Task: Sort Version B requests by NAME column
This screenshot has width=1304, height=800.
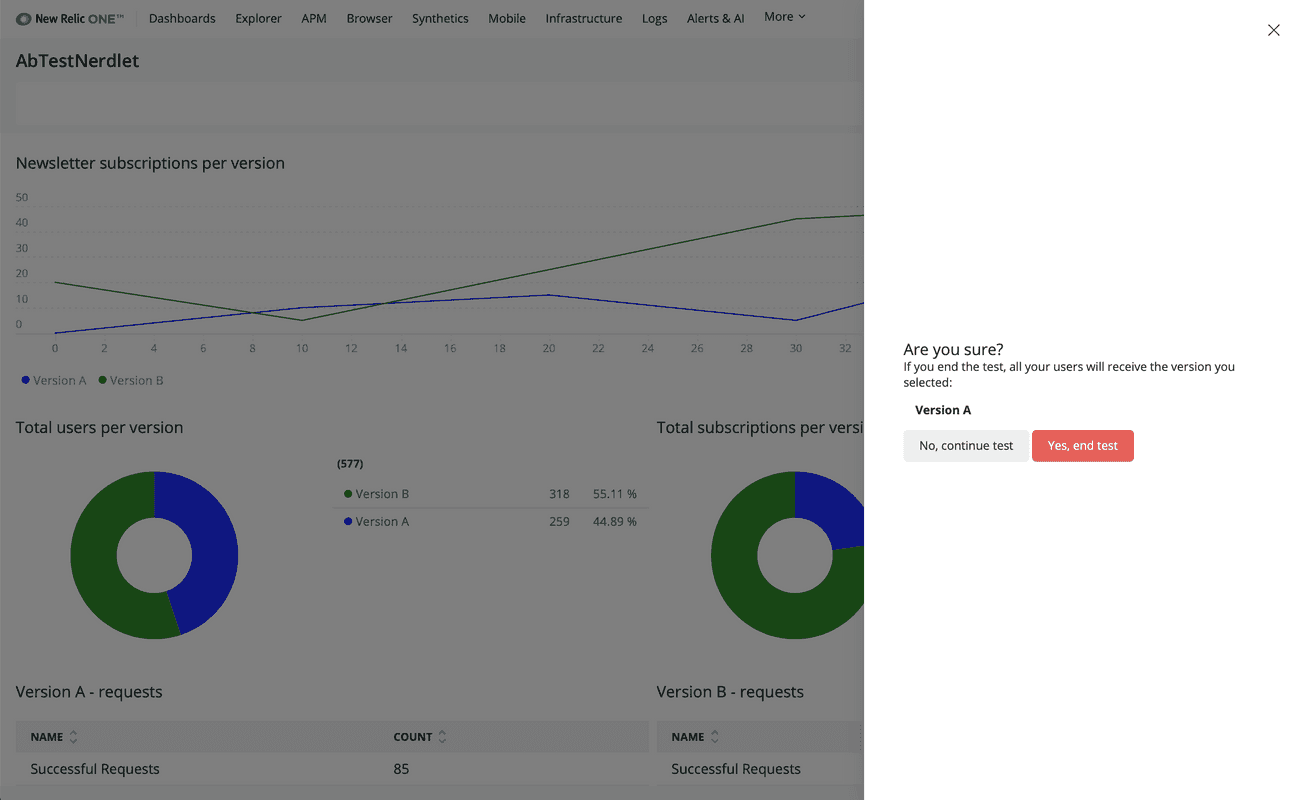Action: click(x=695, y=737)
